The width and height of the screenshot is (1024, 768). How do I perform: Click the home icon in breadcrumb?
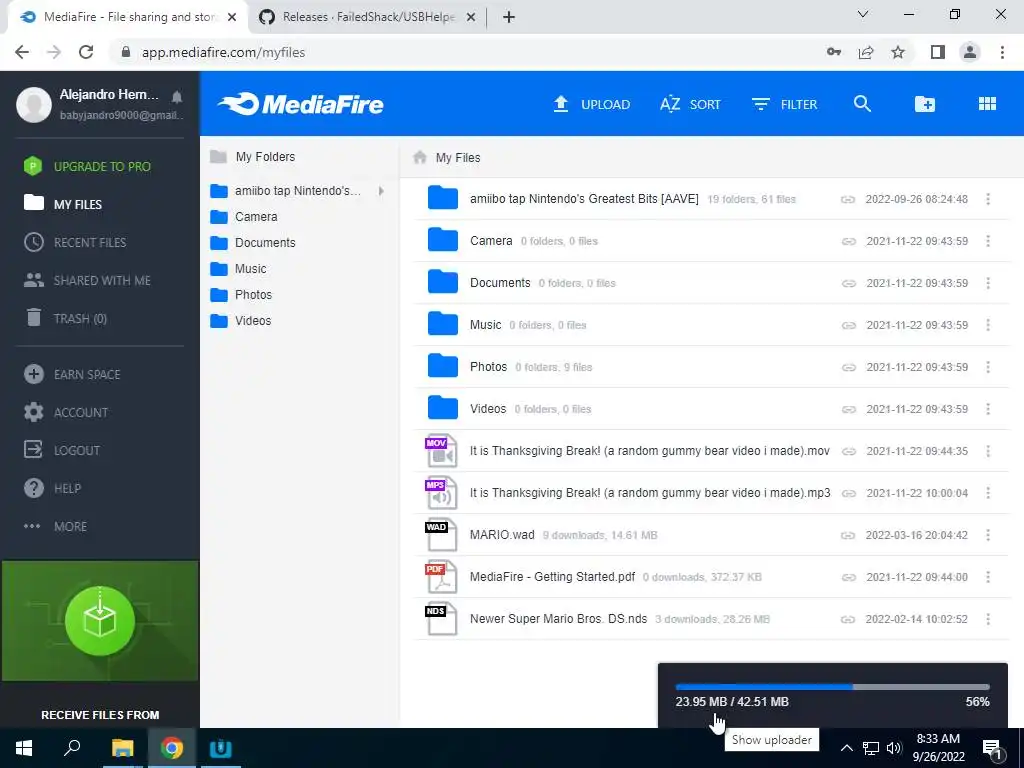pos(420,157)
